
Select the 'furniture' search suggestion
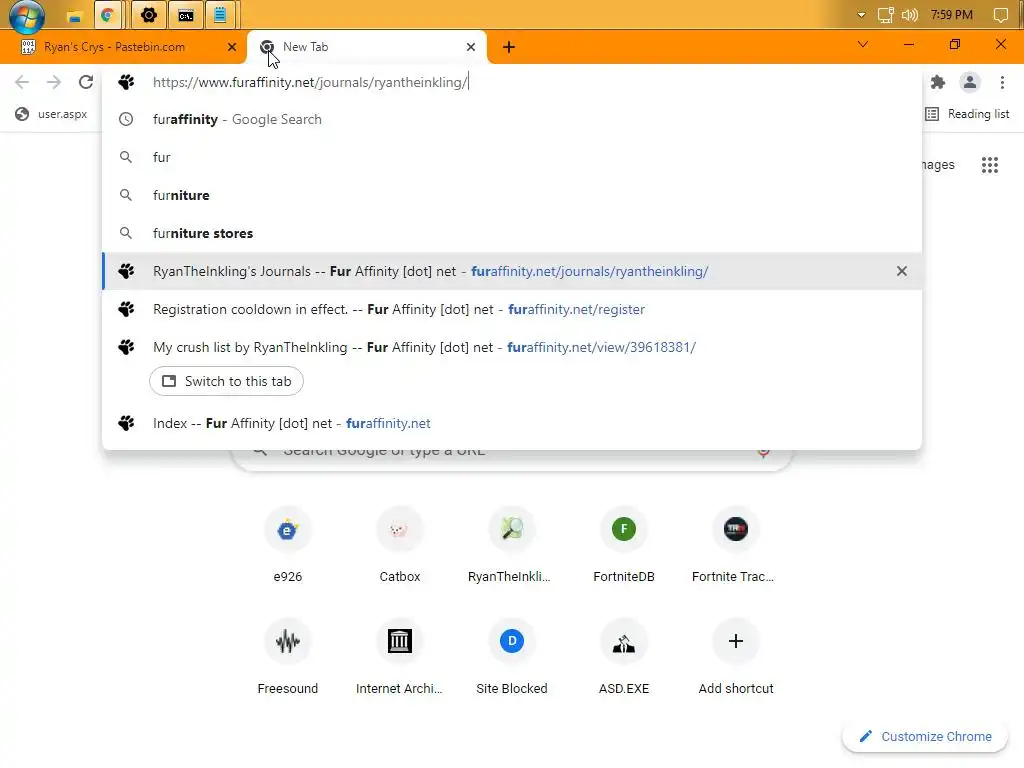pyautogui.click(x=512, y=195)
